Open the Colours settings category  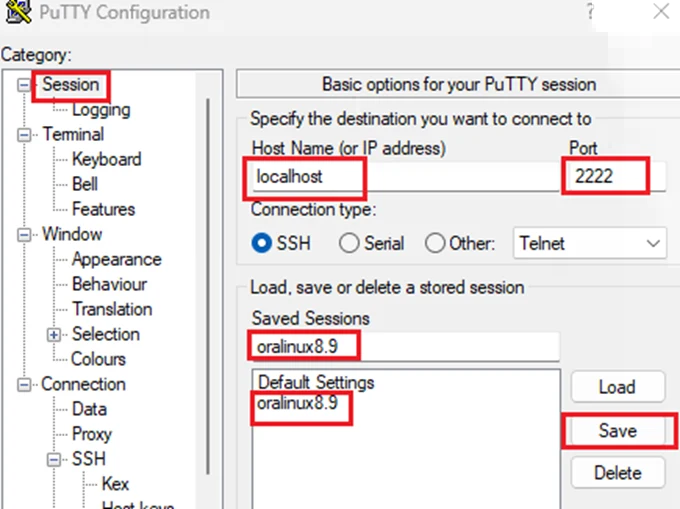(98, 359)
